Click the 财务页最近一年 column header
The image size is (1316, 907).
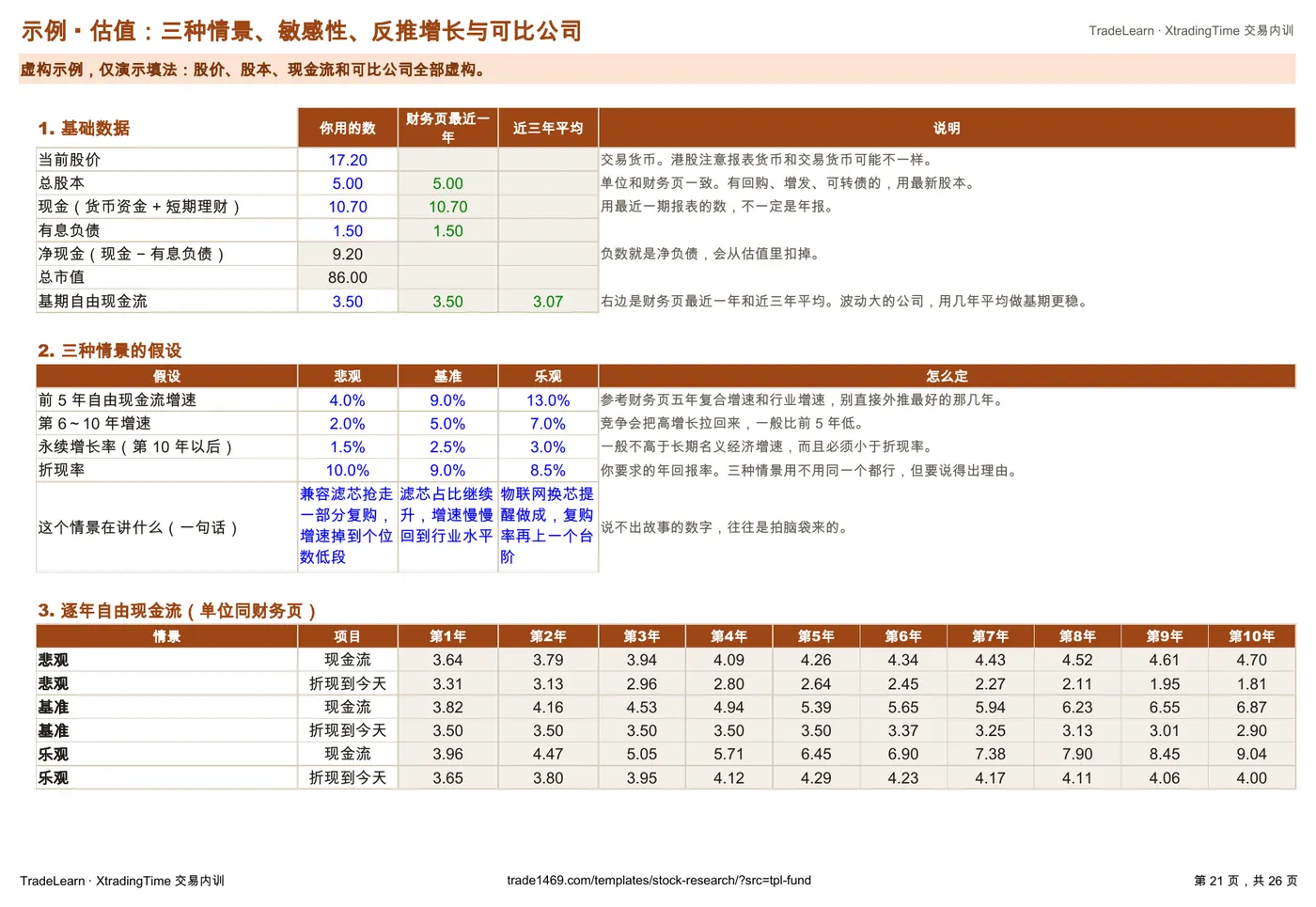pyautogui.click(x=448, y=128)
